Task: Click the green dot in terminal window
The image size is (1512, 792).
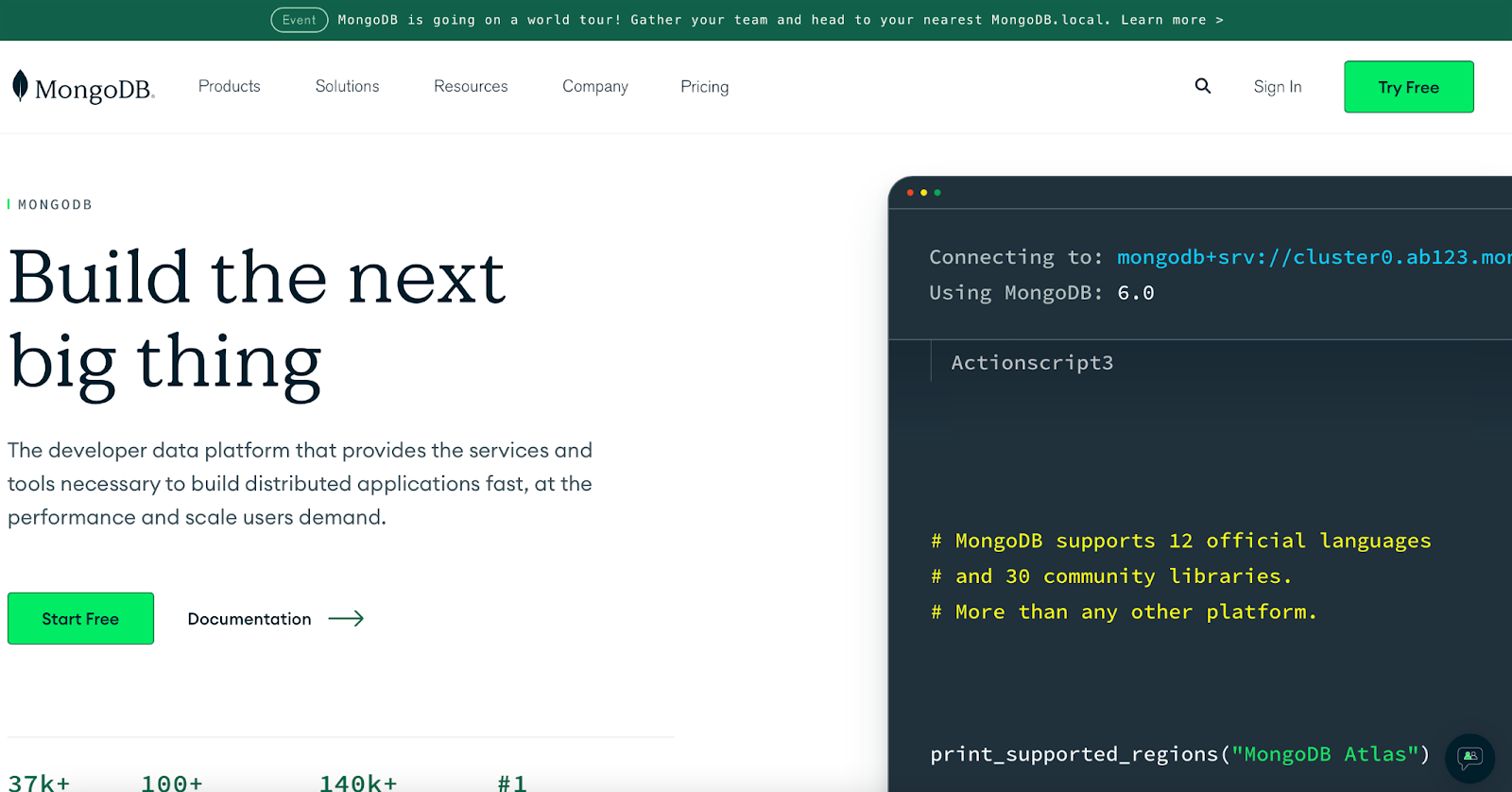Action: (937, 193)
